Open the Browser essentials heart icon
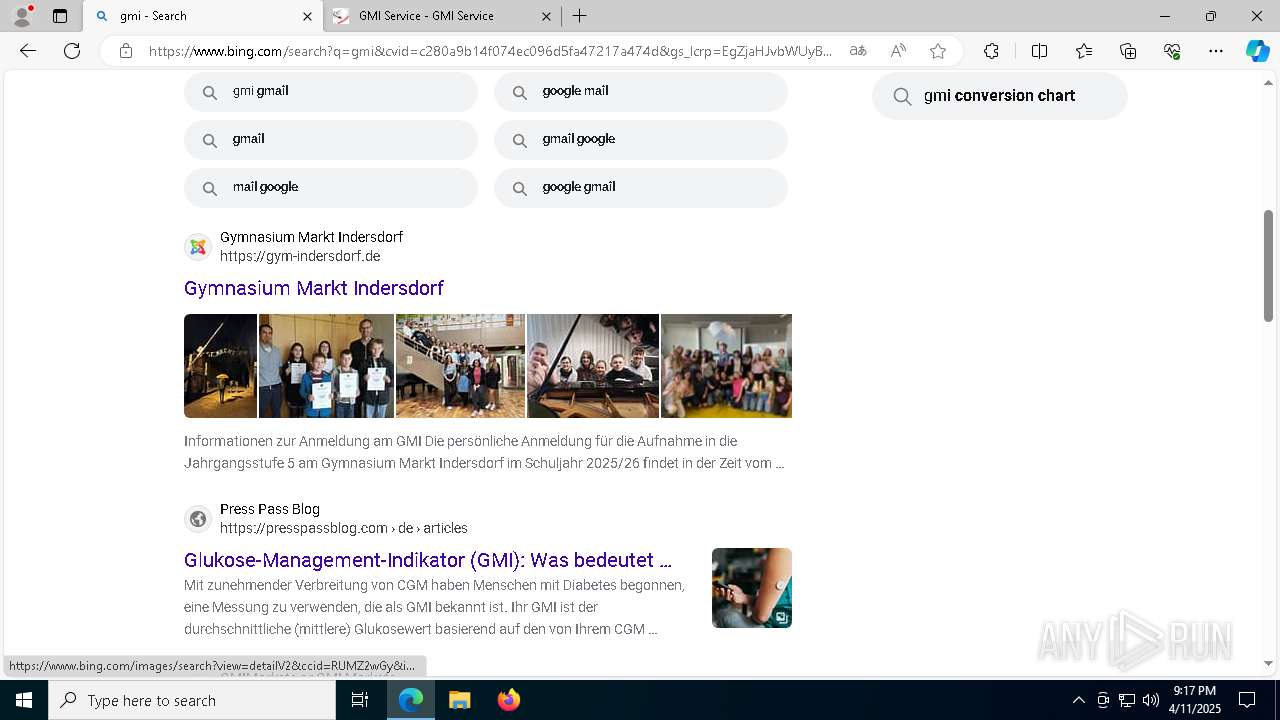This screenshot has height=720, width=1280. (1172, 51)
